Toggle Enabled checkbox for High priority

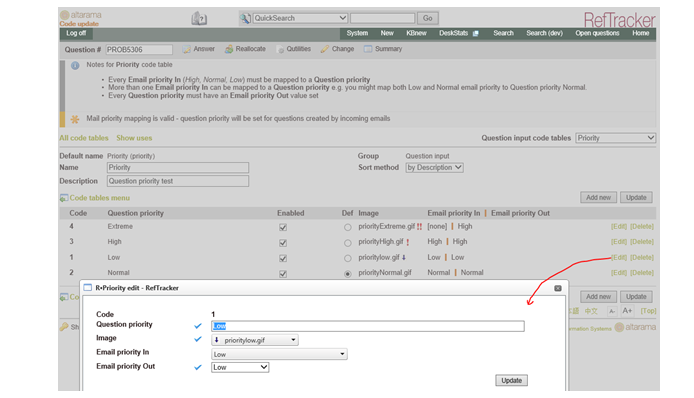tap(283, 243)
